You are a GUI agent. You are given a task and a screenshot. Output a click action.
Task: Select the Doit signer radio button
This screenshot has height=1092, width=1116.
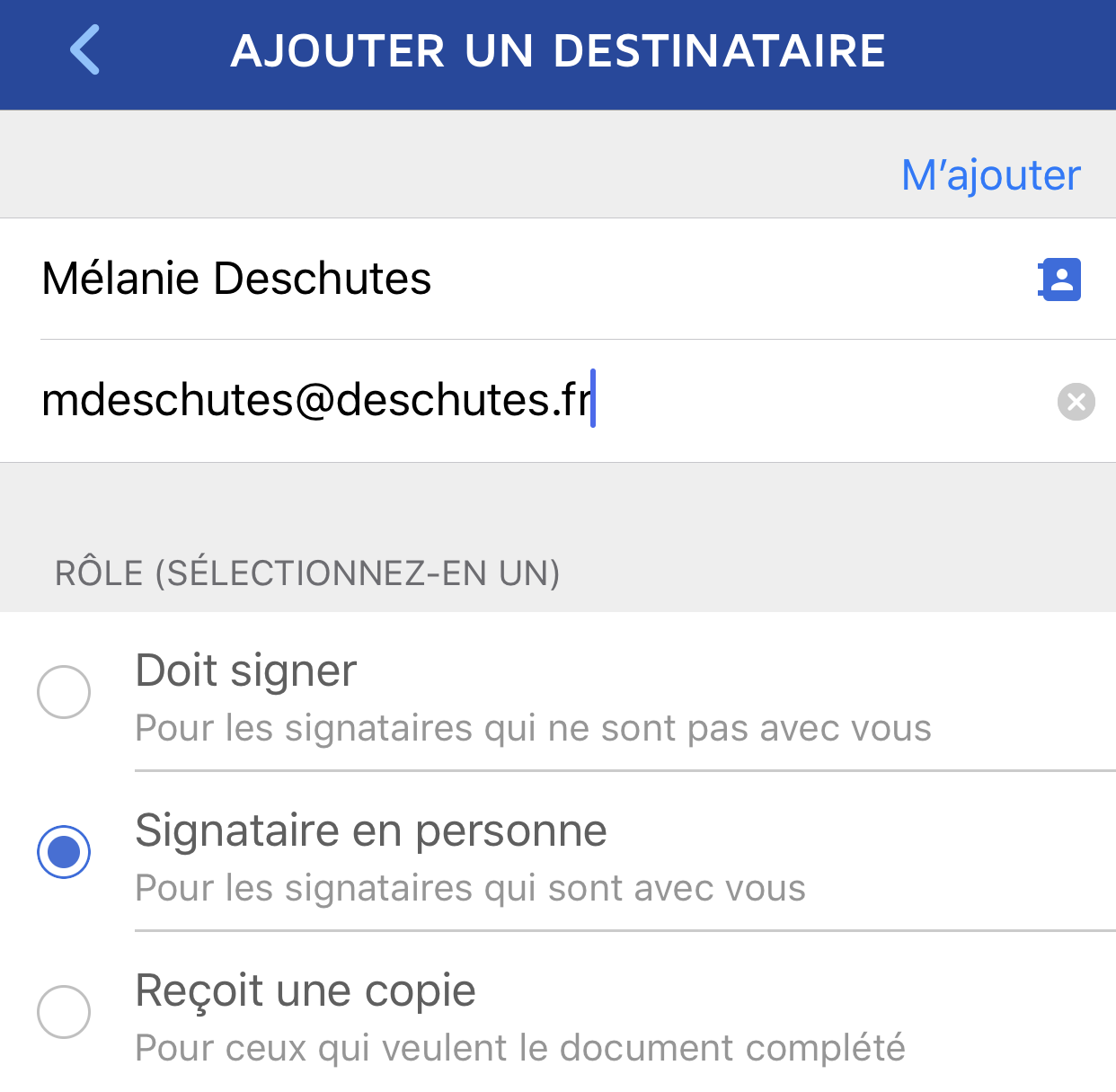64,692
